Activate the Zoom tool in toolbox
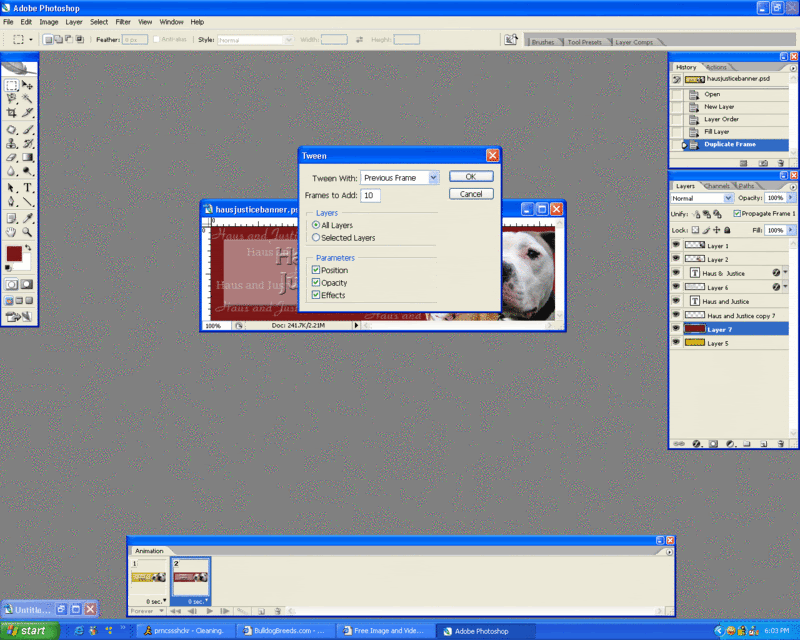This screenshot has height=640, width=800. pos(28,231)
